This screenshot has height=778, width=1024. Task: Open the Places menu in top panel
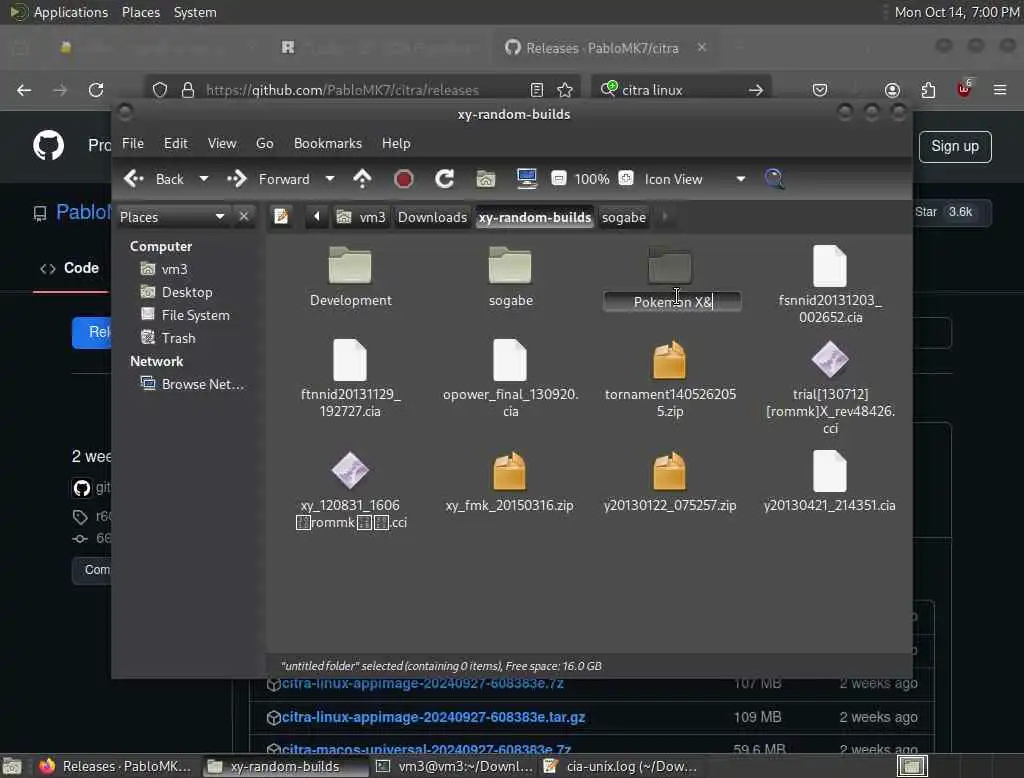coord(141,12)
